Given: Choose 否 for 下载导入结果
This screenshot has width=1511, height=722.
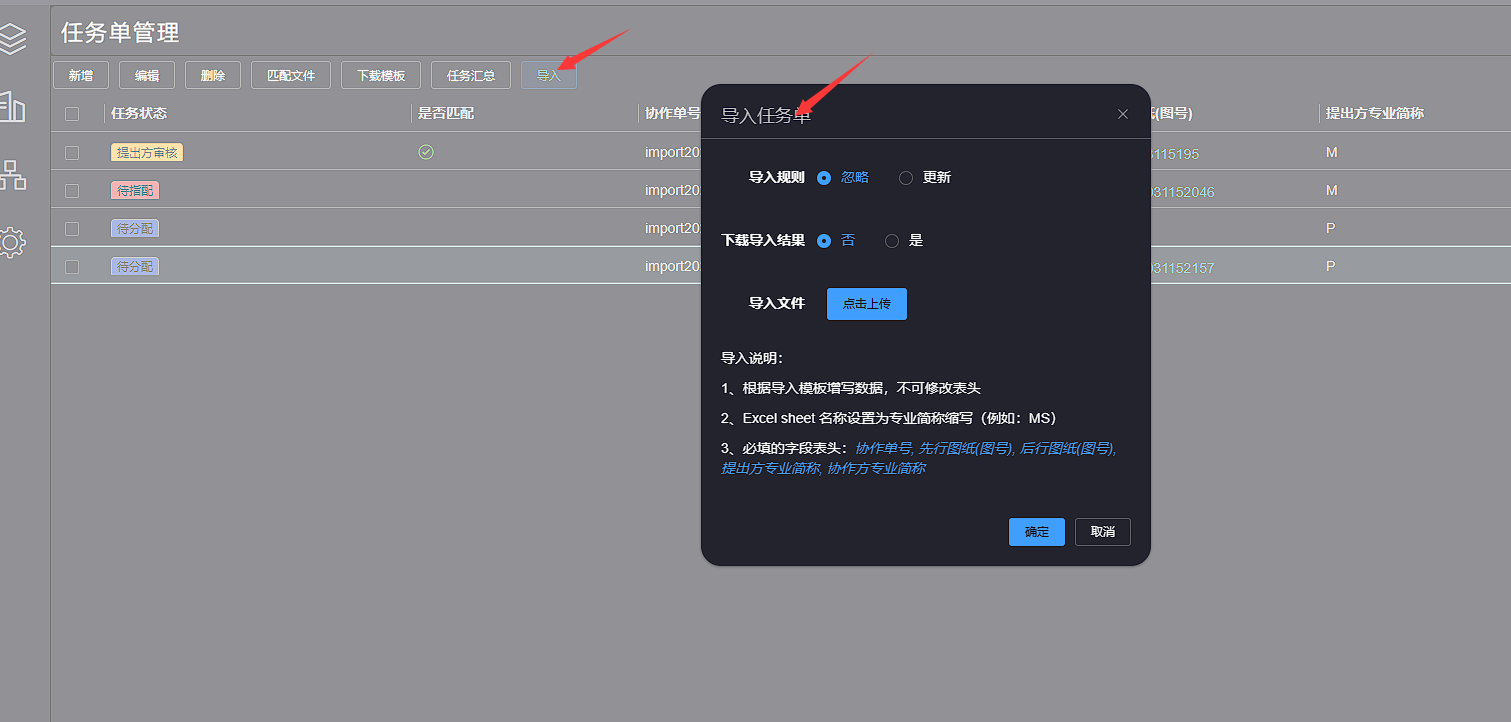Looking at the screenshot, I should [x=824, y=241].
